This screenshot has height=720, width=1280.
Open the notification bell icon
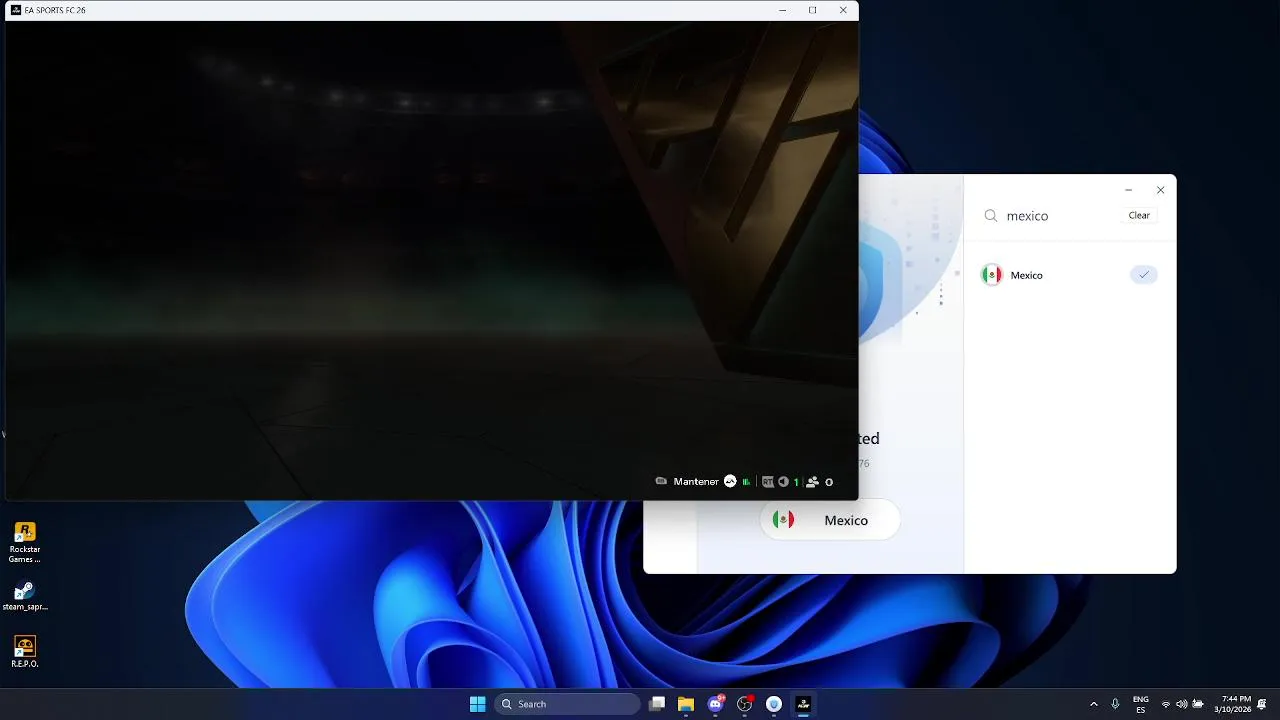click(x=1263, y=704)
